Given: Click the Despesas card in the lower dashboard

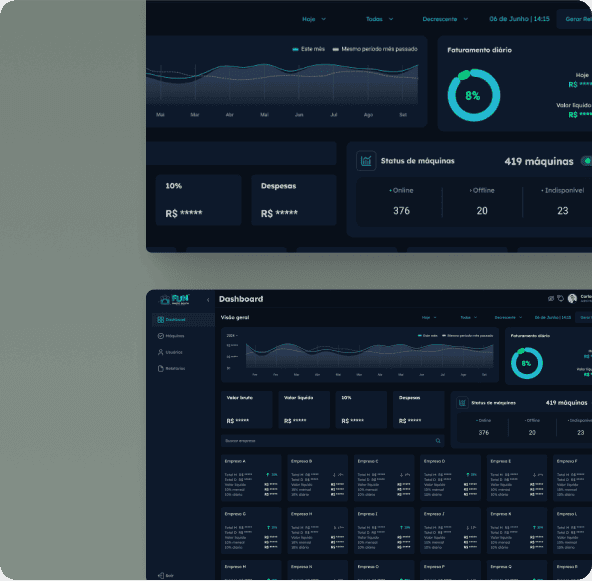Looking at the screenshot, I should [419, 410].
